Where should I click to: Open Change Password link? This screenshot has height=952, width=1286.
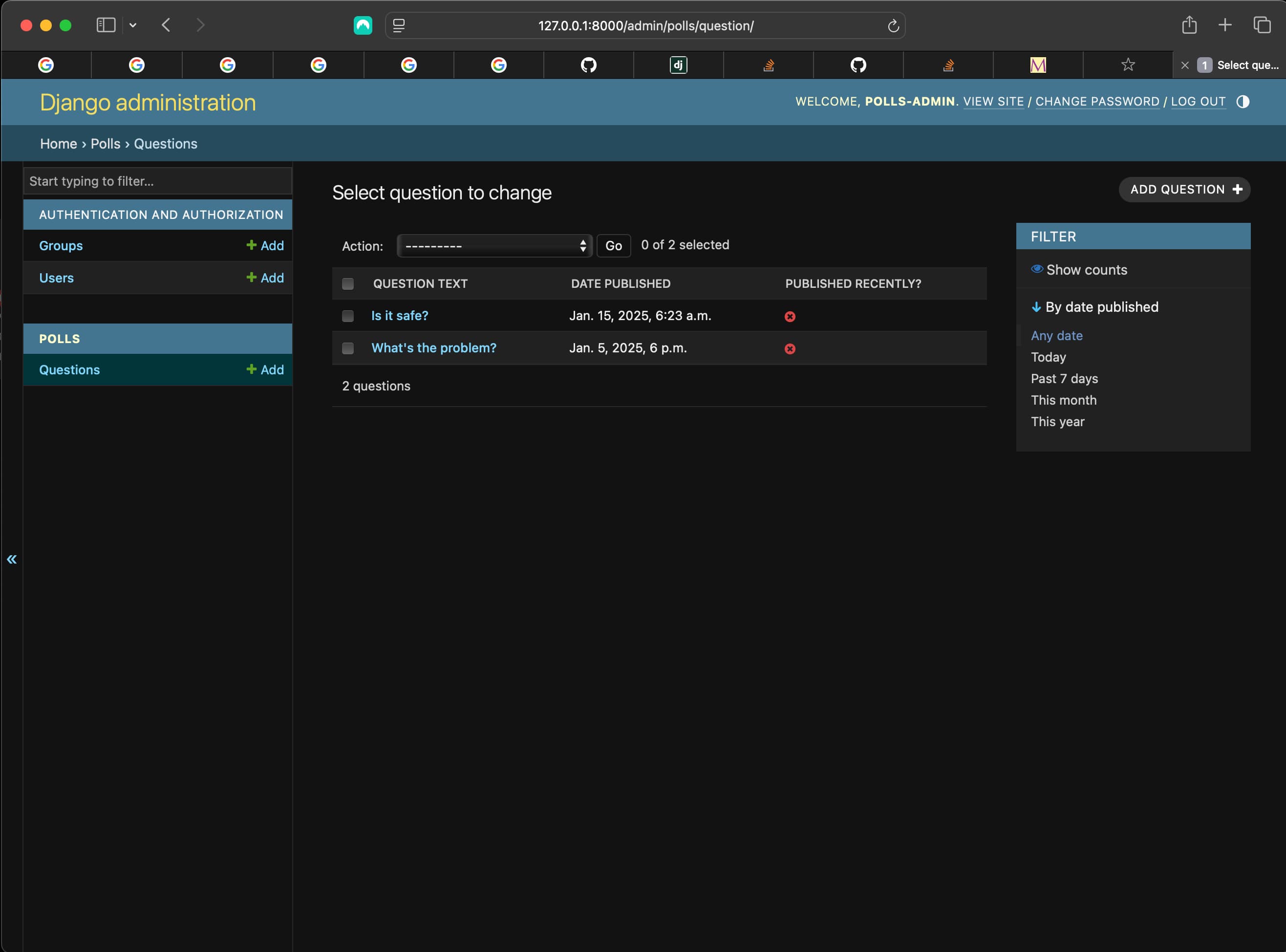pyautogui.click(x=1097, y=102)
